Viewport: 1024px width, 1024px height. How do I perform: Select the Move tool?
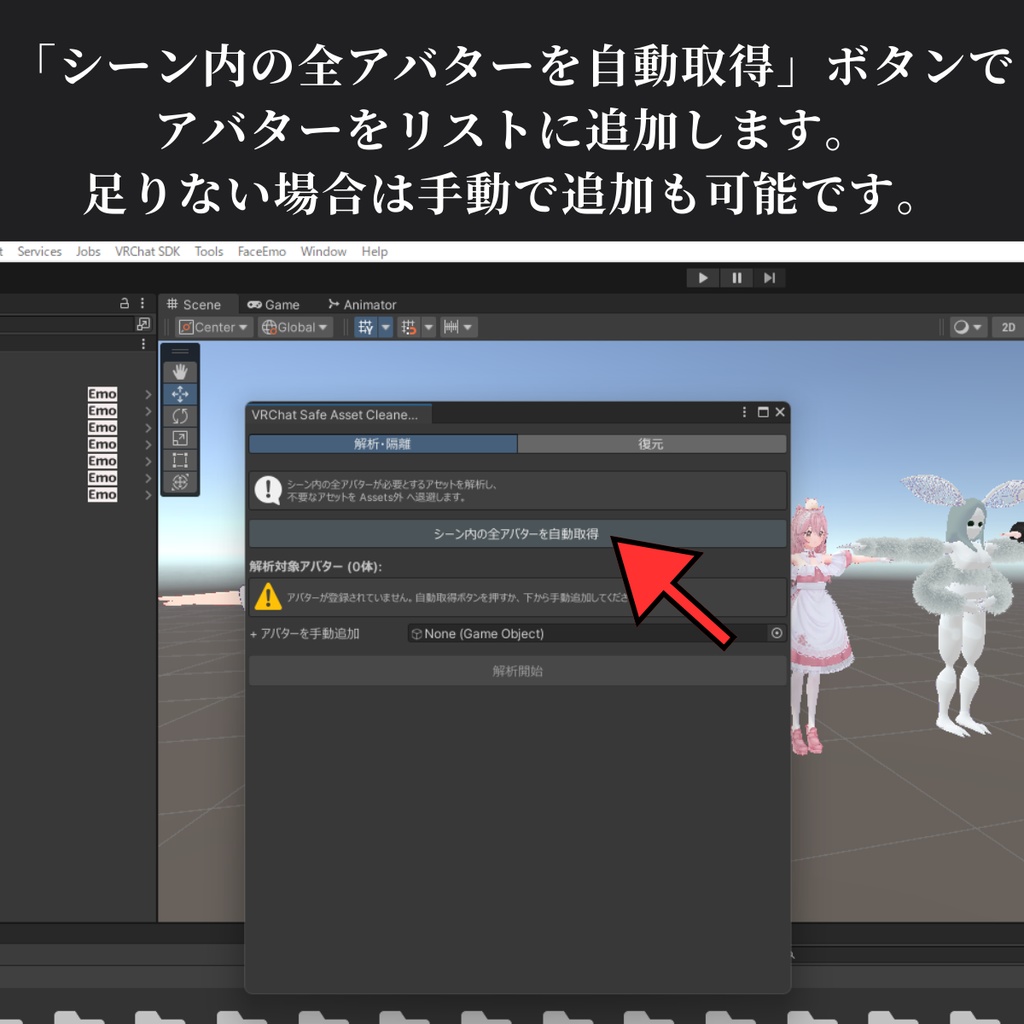pyautogui.click(x=180, y=394)
